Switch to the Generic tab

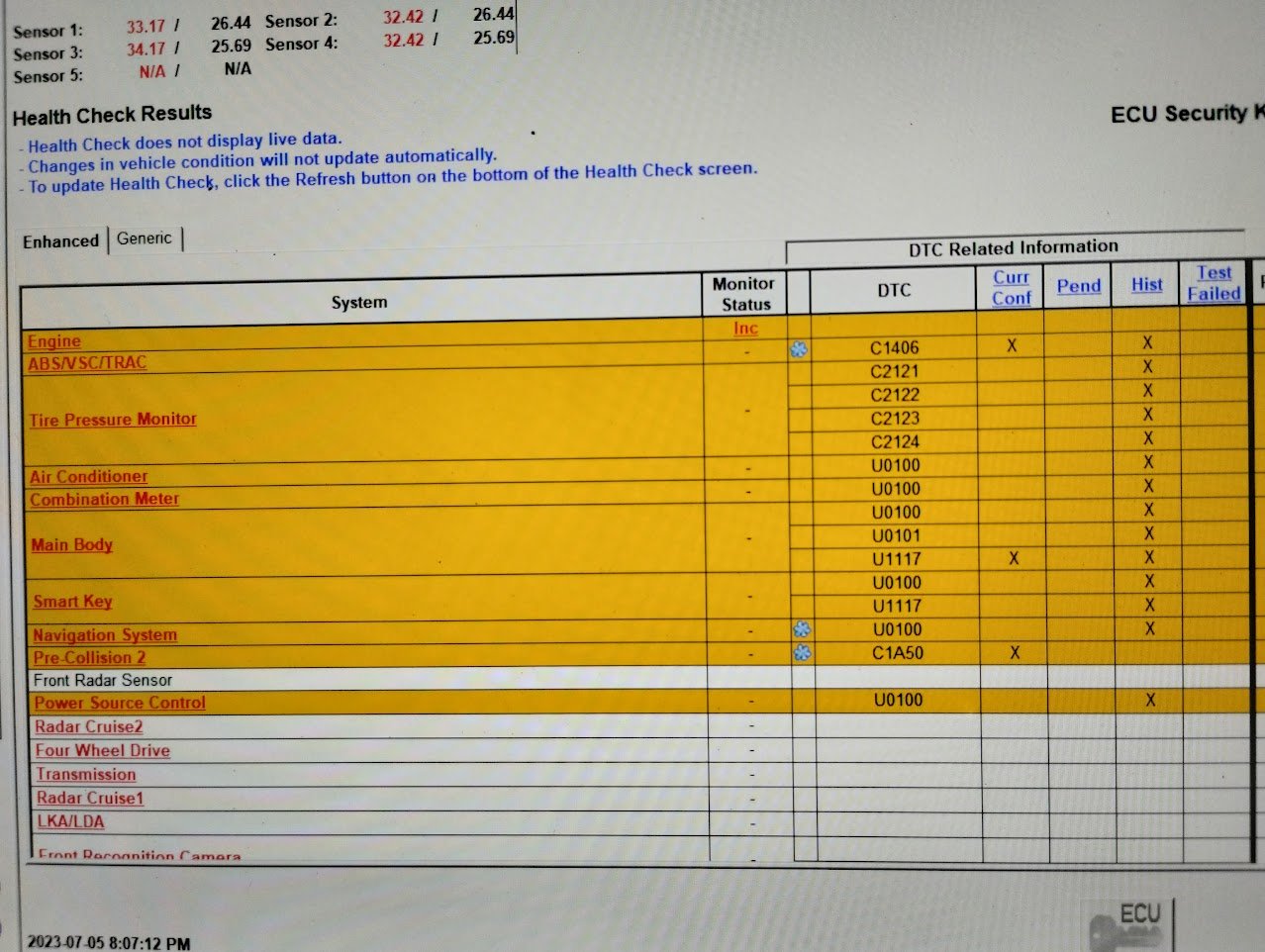coord(145,238)
